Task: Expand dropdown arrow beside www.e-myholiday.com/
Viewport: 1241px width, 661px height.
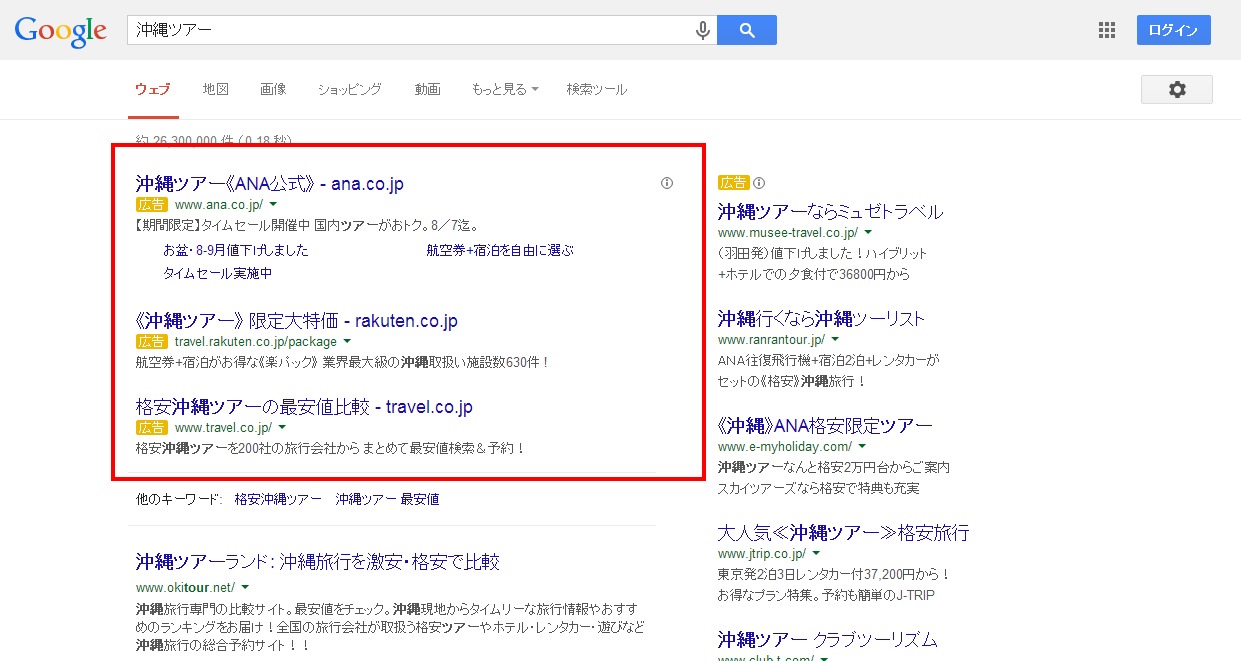Action: (x=862, y=447)
